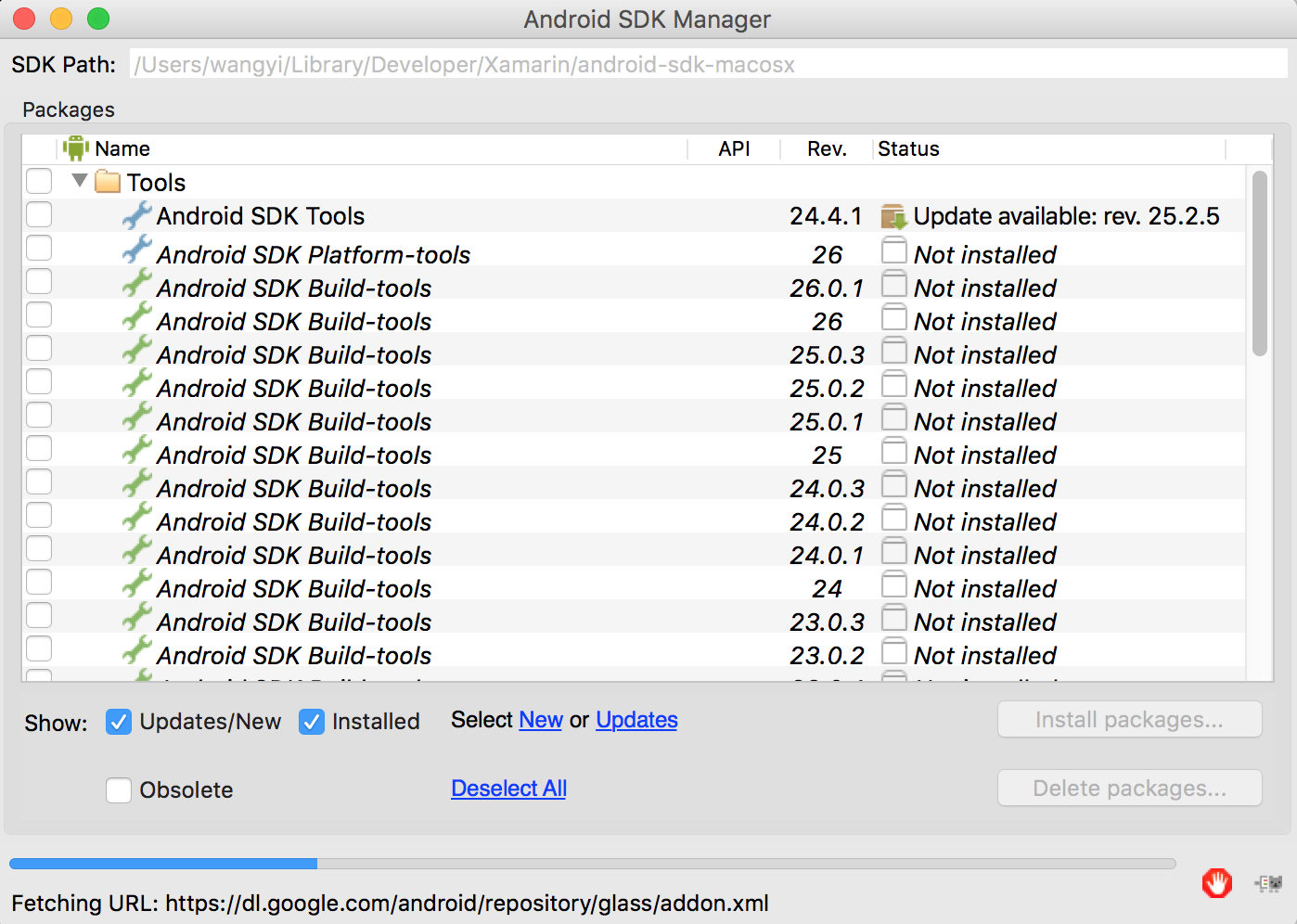Click wrench icon of Build-tools 26.0.1
The height and width of the screenshot is (924, 1297).
tap(137, 282)
